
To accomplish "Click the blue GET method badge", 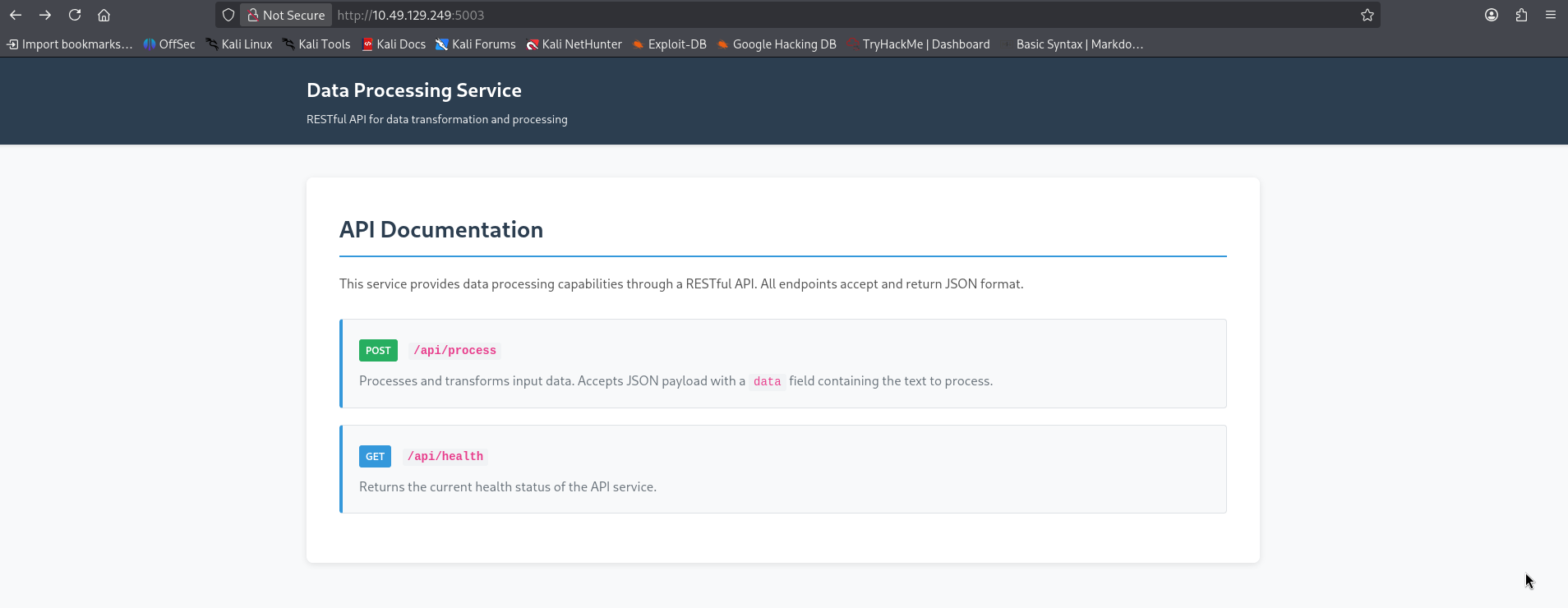I will pyautogui.click(x=375, y=457).
